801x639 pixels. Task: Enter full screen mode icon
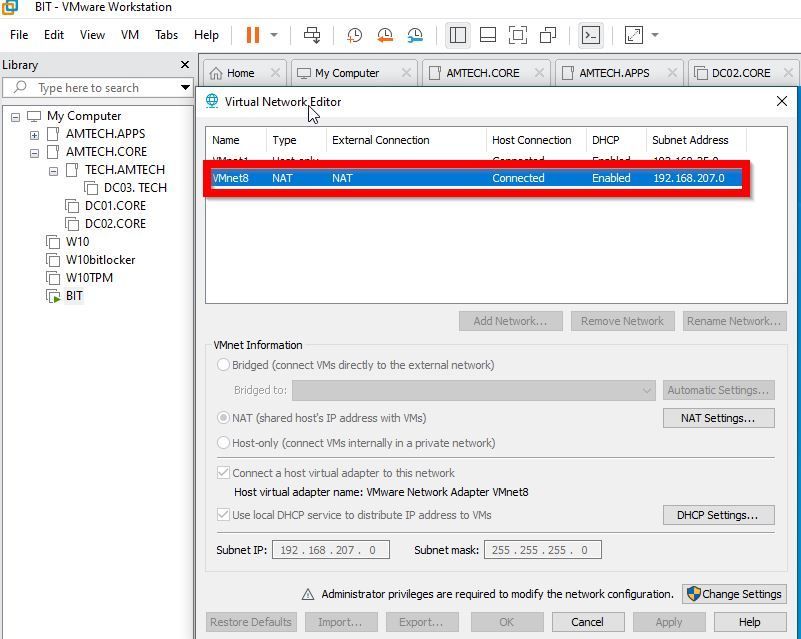518,35
